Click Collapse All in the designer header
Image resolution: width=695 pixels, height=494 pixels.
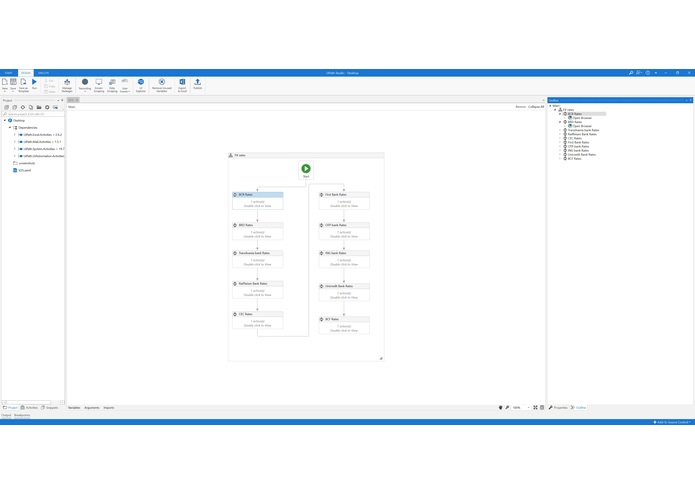point(536,107)
